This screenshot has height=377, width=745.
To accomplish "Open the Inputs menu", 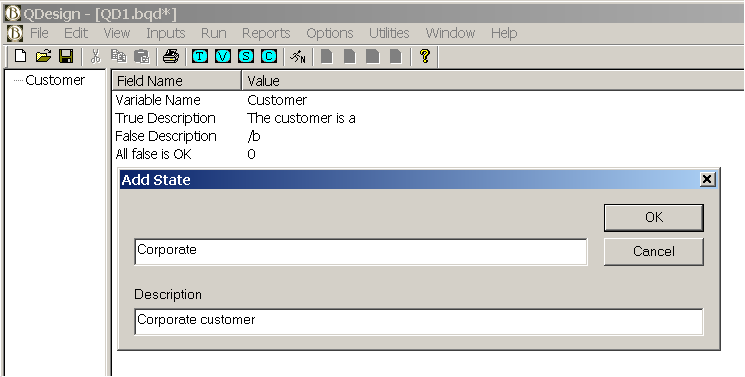I will 165,33.
